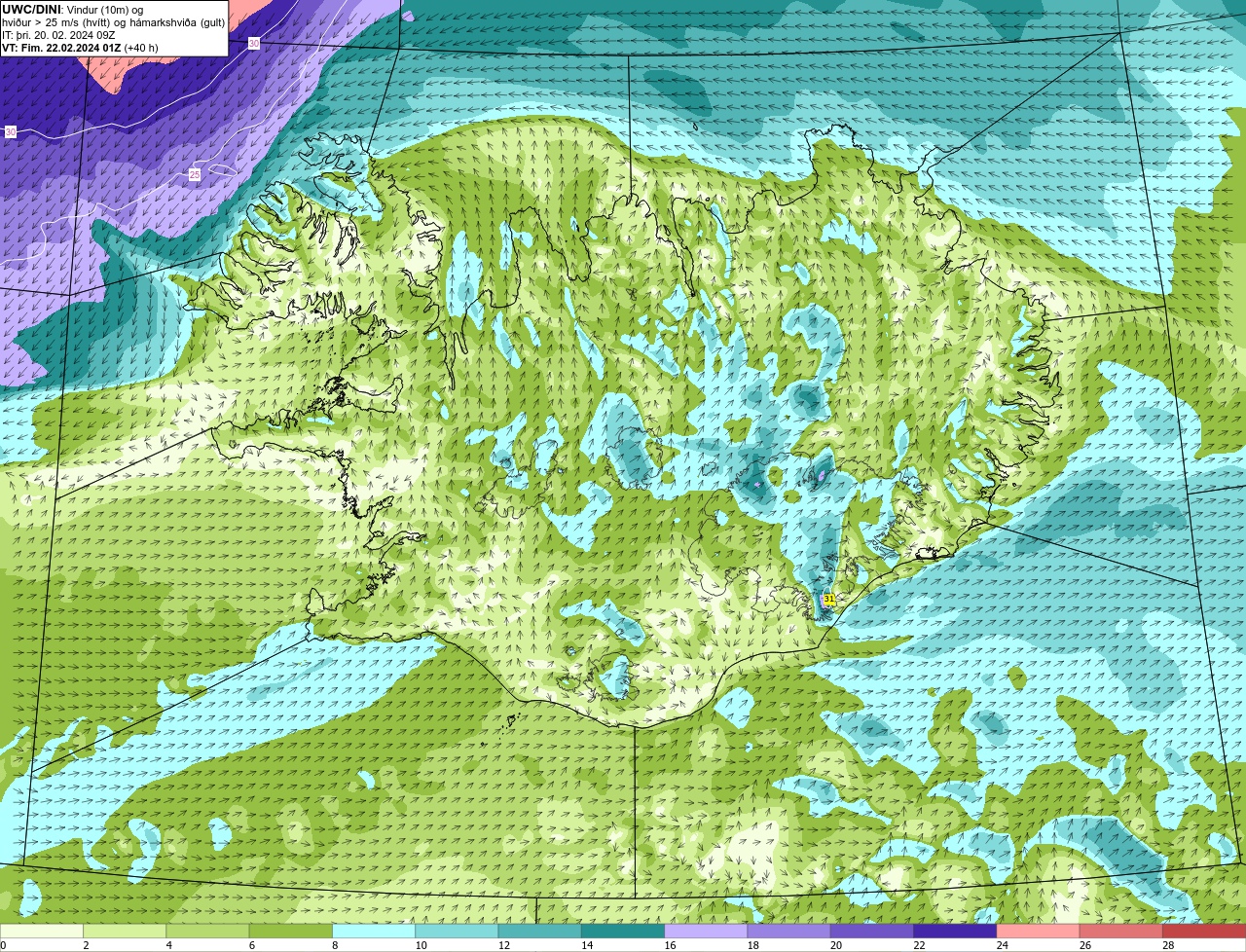Image resolution: width=1246 pixels, height=952 pixels.
Task: Click the yellow gust marker labeled 31
Action: (829, 600)
